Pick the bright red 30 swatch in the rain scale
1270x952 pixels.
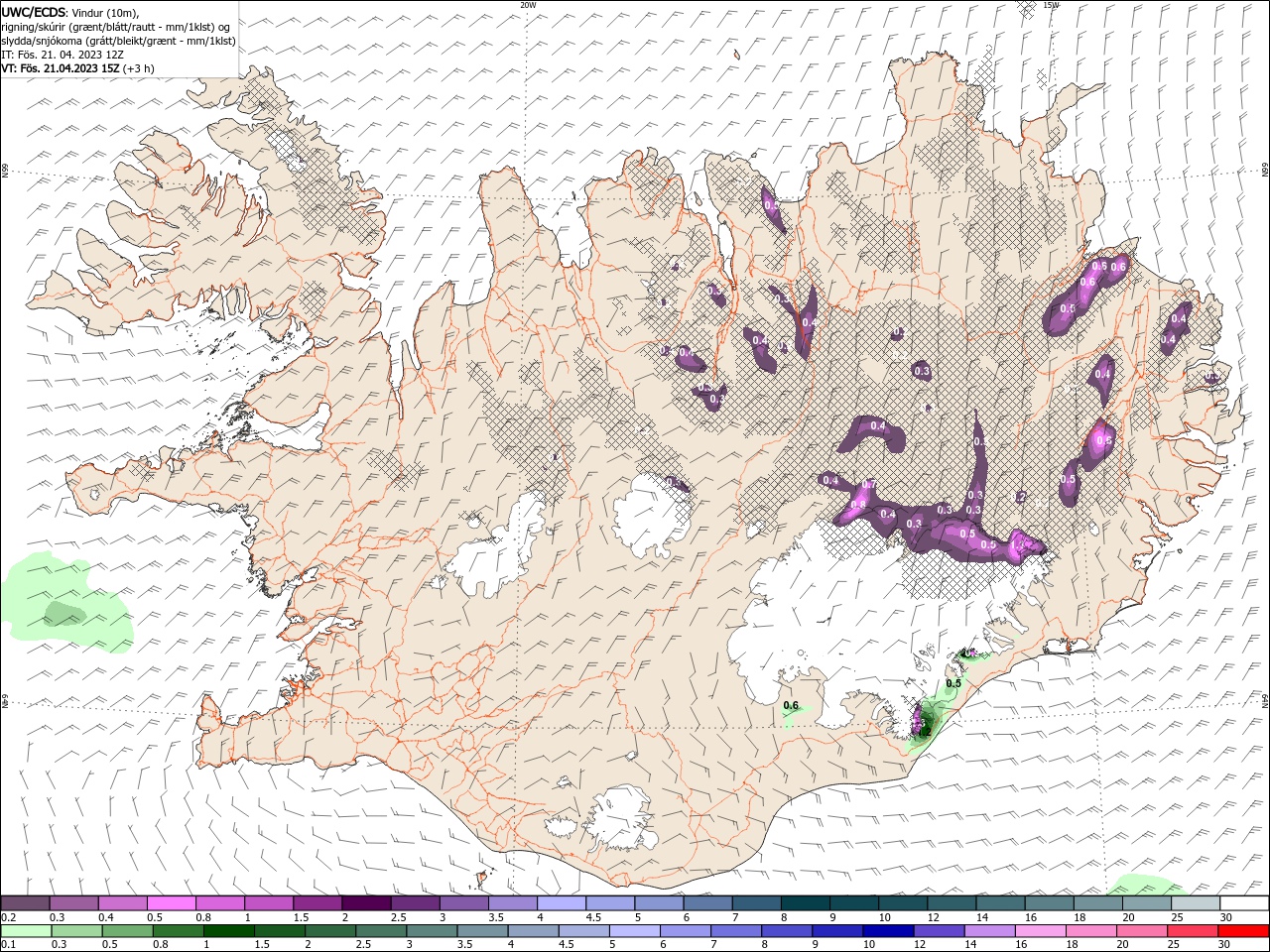[x=1244, y=931]
